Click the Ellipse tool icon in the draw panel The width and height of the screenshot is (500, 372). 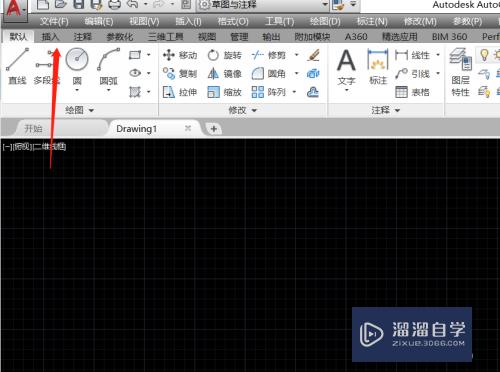pos(135,73)
